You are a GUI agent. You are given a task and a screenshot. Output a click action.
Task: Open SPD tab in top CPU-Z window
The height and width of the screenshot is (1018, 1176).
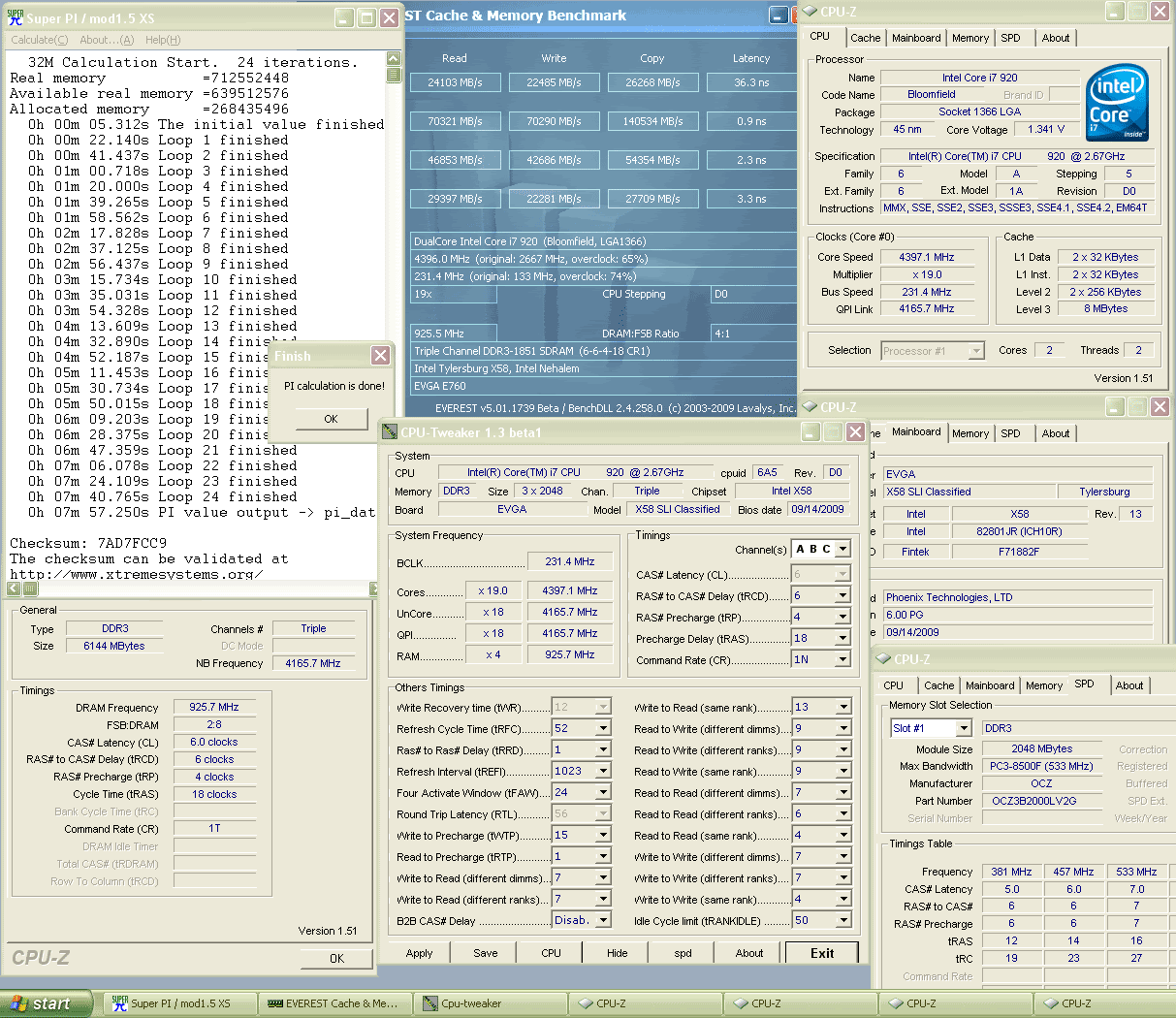coord(1010,38)
